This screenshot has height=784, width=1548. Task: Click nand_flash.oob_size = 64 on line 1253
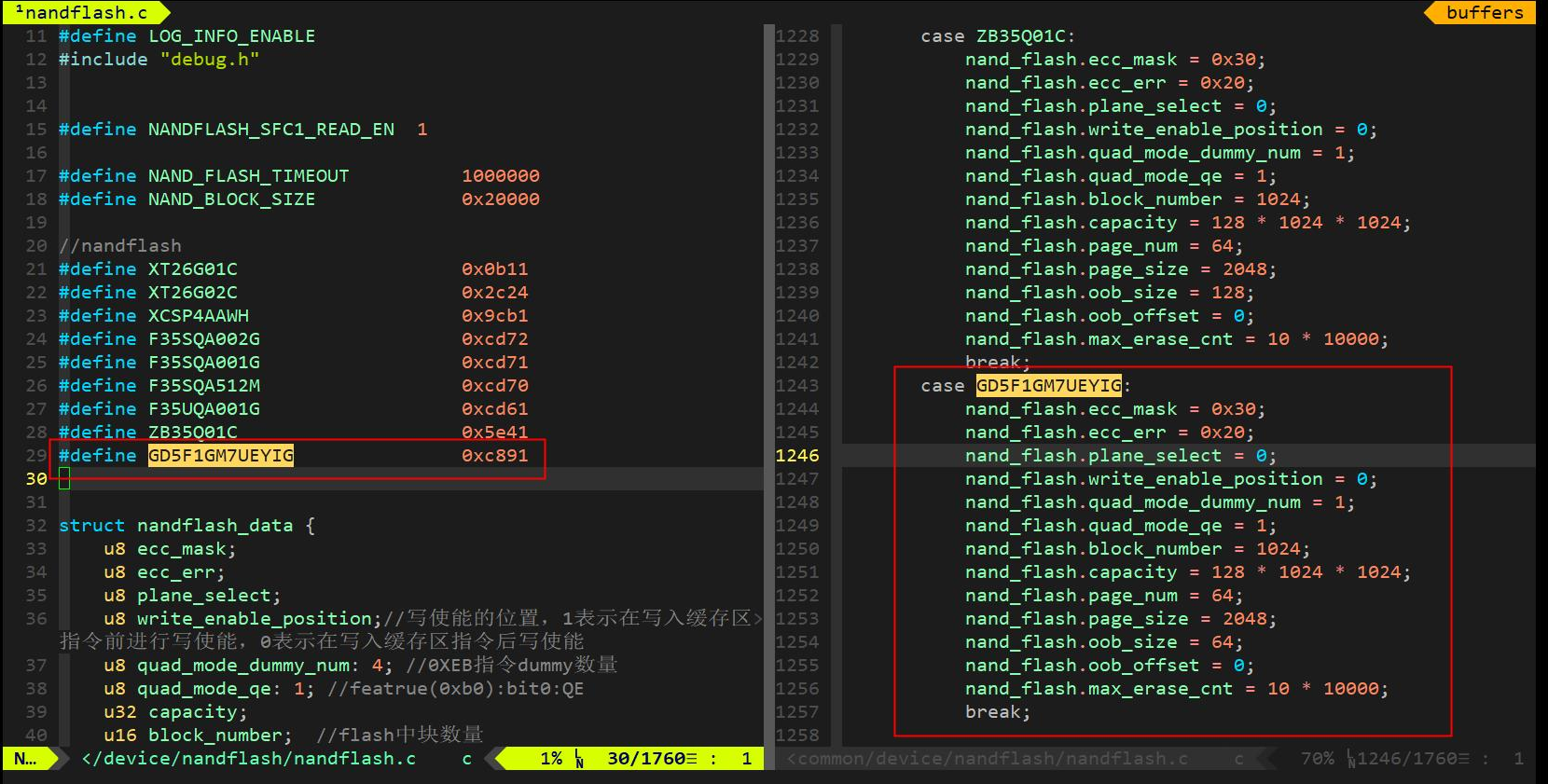coord(1104,642)
